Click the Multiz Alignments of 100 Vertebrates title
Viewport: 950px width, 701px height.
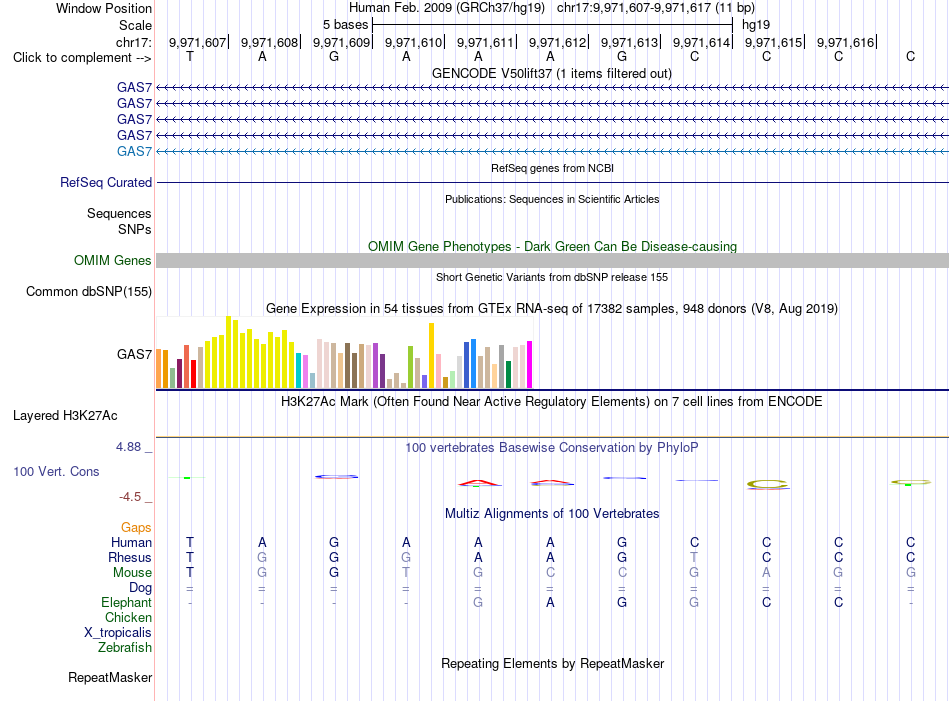552,514
